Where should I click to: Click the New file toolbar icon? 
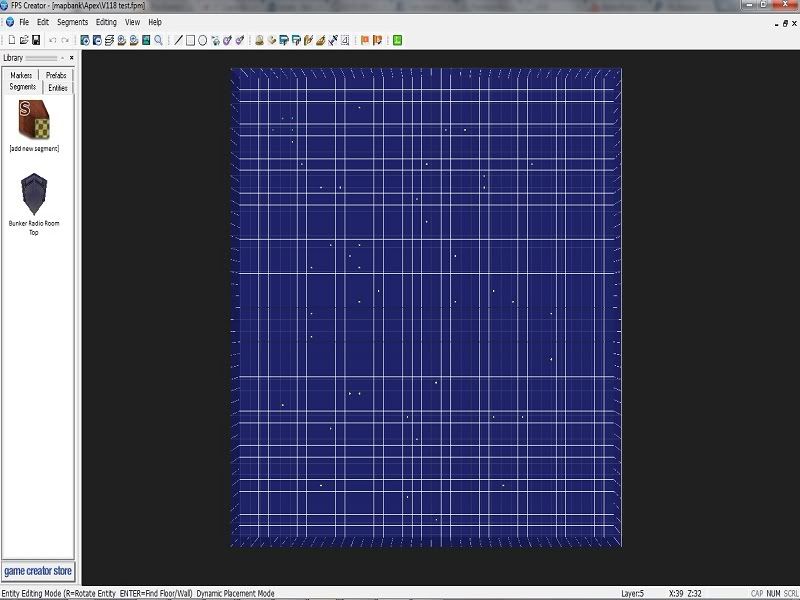[x=11, y=40]
